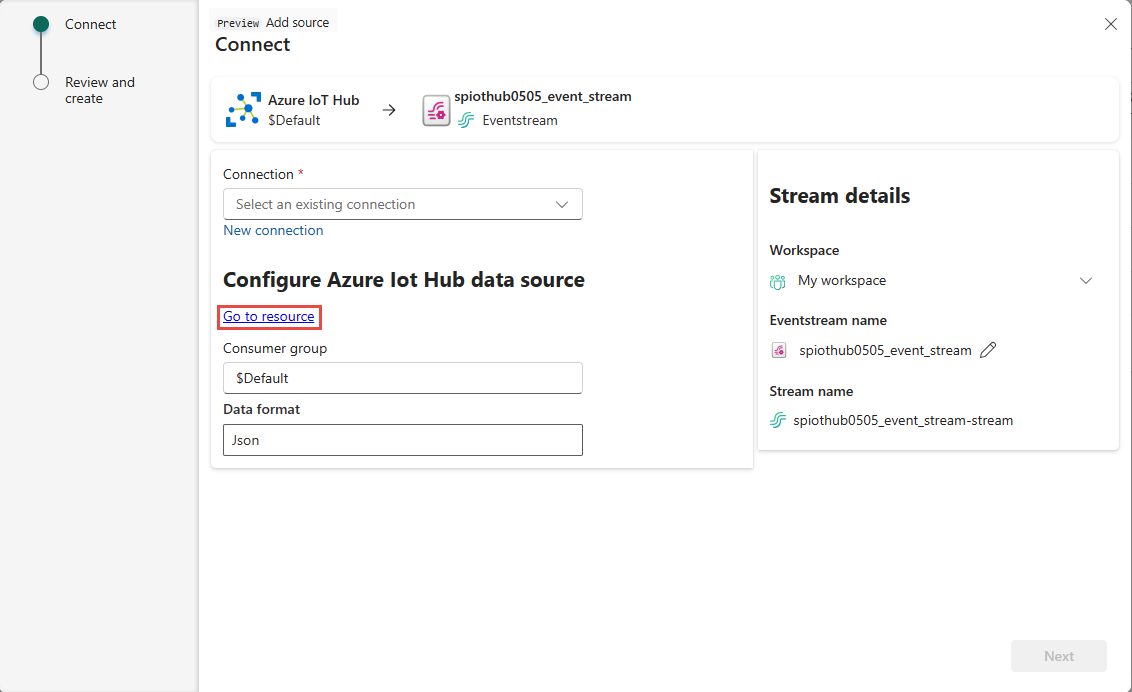Follow the Go to resource link
Screen dimensions: 1132x692
click(x=269, y=316)
